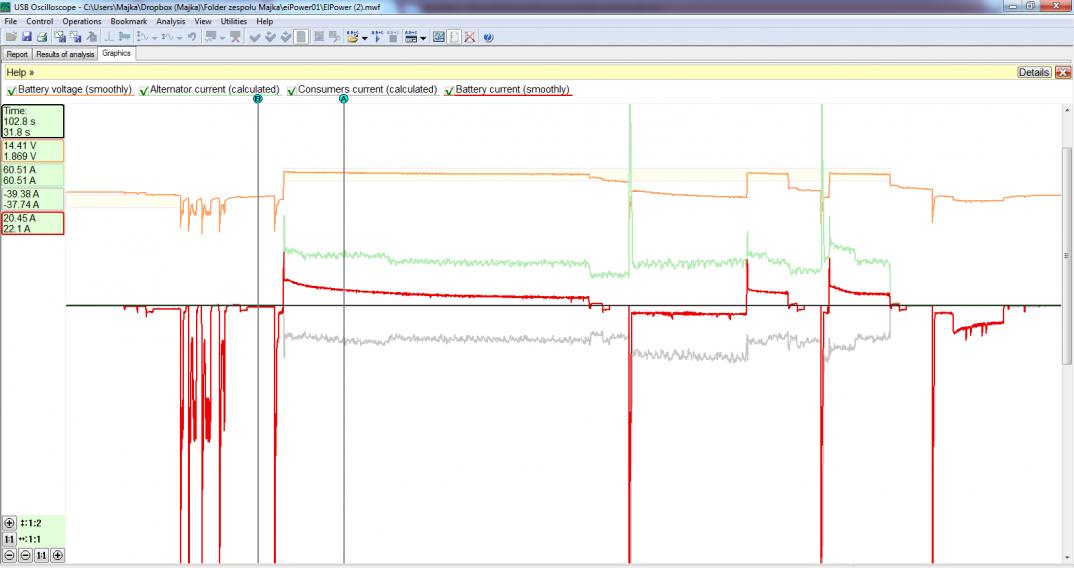Open the dropdown arrow next to the folder-gear icon

coord(364,38)
